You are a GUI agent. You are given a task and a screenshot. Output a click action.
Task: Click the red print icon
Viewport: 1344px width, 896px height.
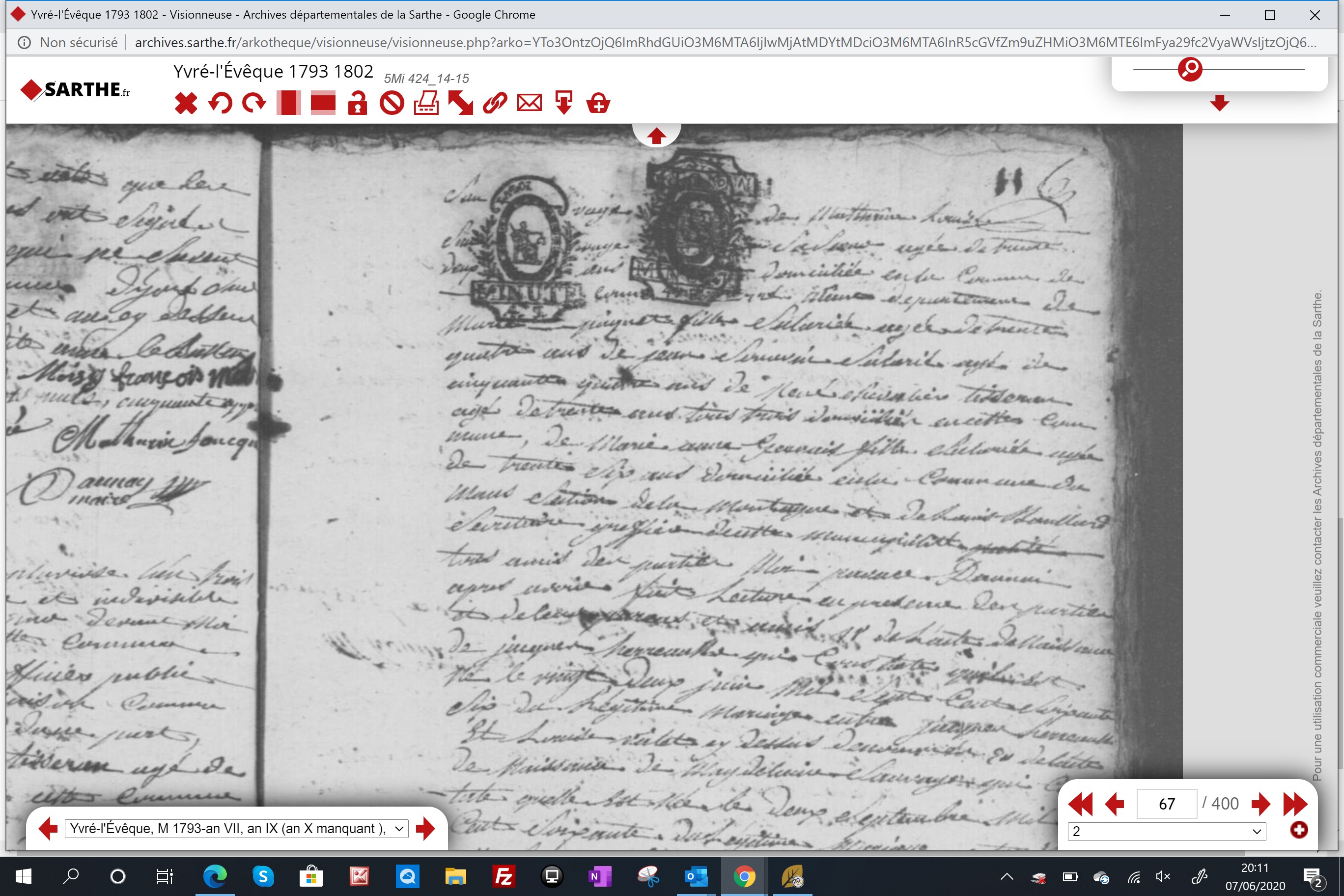pyautogui.click(x=426, y=104)
